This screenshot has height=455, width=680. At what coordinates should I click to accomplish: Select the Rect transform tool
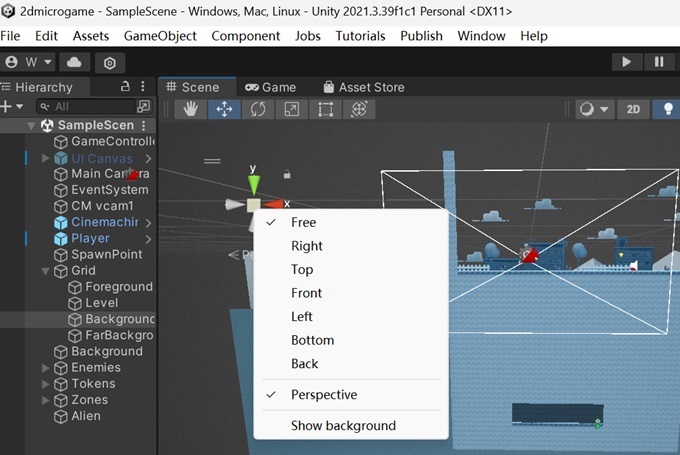(325, 109)
